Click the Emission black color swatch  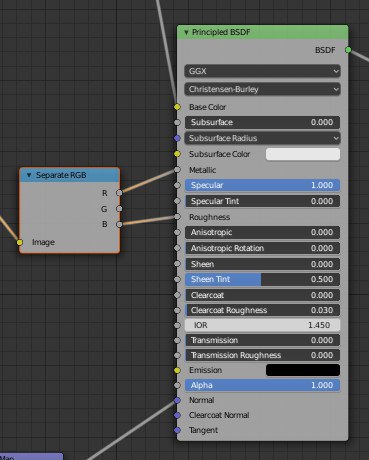303,370
